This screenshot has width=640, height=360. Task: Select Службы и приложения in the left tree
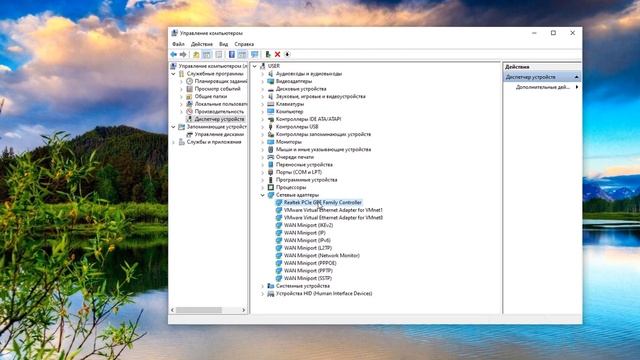pyautogui.click(x=214, y=142)
